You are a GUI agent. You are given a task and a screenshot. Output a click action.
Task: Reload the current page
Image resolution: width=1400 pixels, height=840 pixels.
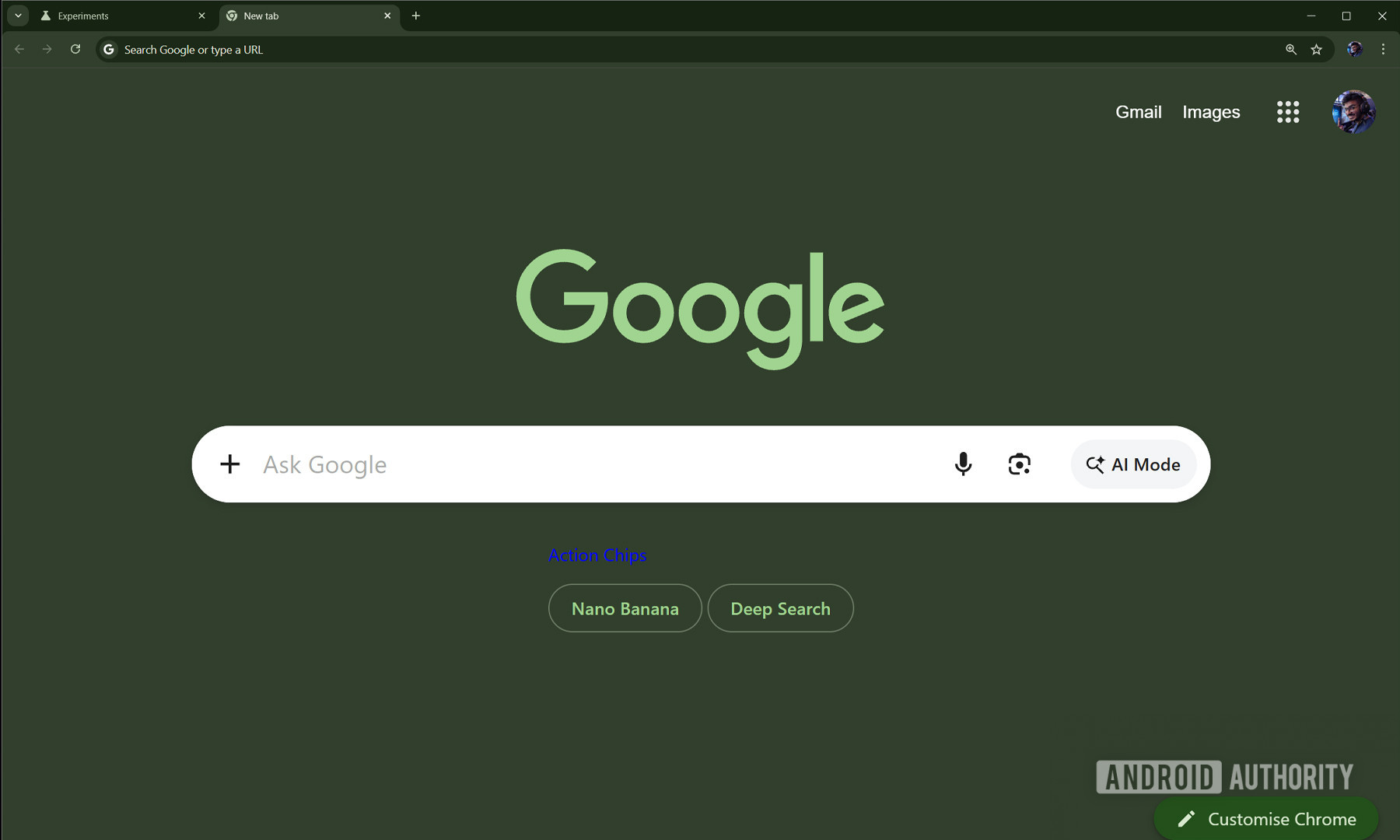[75, 49]
